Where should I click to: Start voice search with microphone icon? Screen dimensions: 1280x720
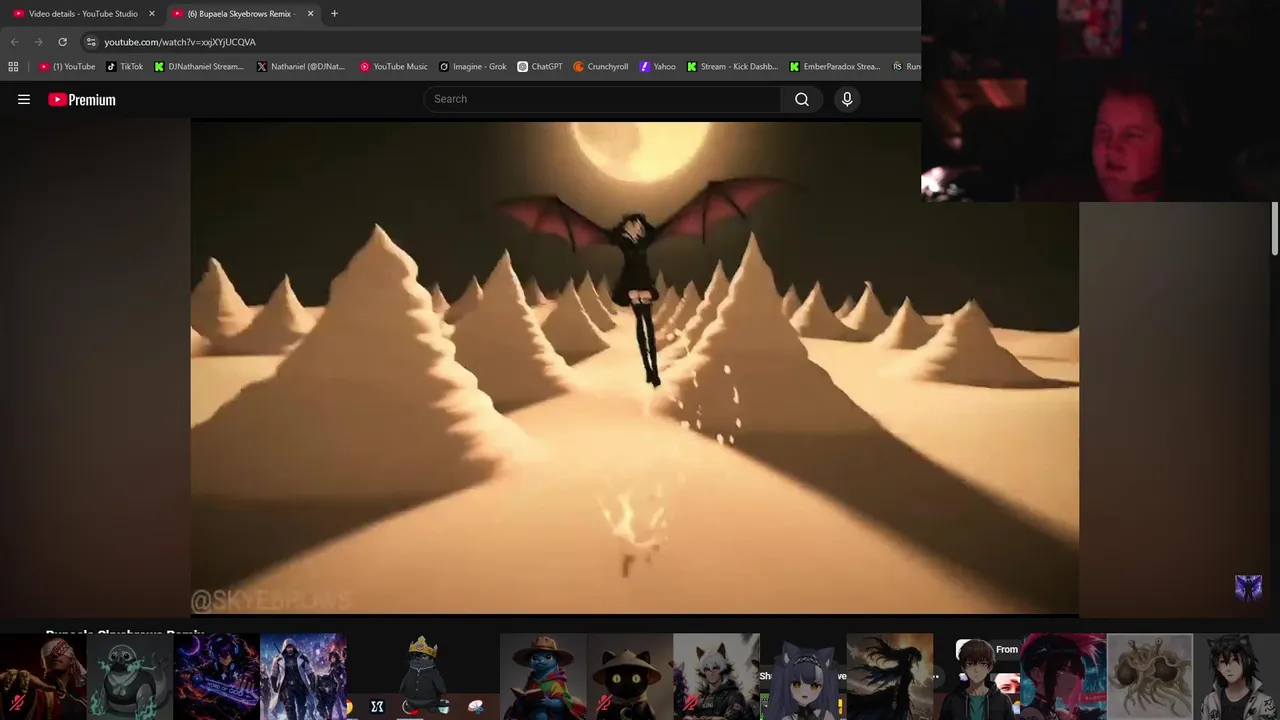[847, 99]
